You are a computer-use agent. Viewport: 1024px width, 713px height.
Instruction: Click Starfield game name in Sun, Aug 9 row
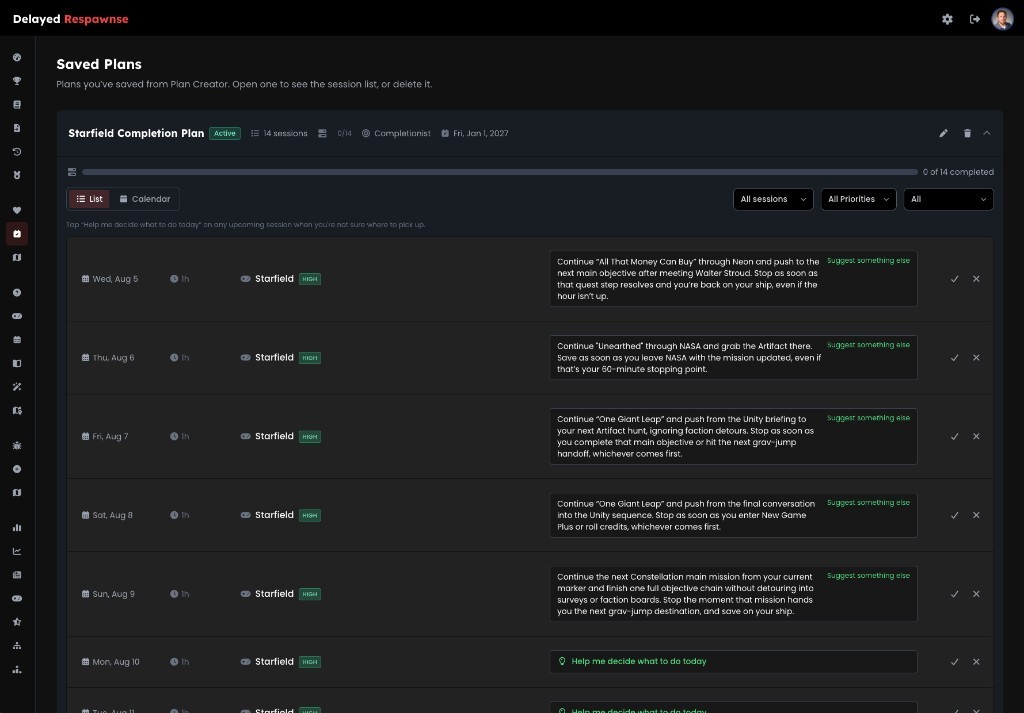click(x=274, y=594)
